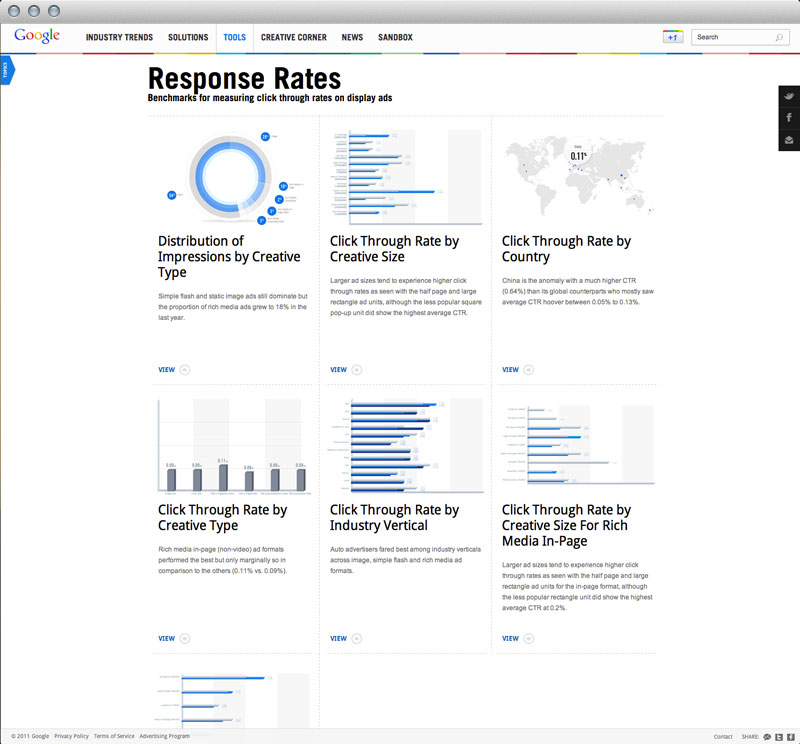
Task: Share via the Twitter sidebar icon
Action: (x=789, y=96)
